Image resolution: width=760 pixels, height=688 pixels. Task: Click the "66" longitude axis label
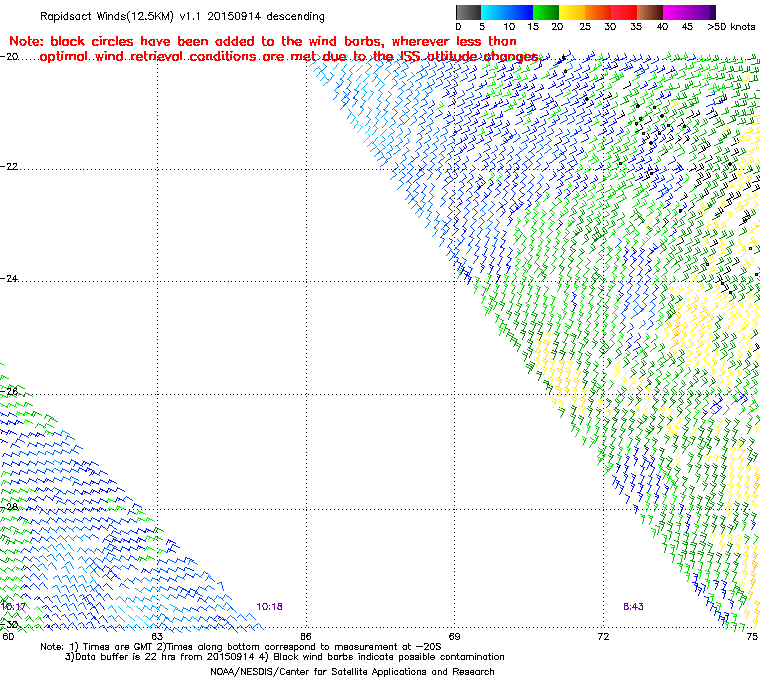point(306,636)
